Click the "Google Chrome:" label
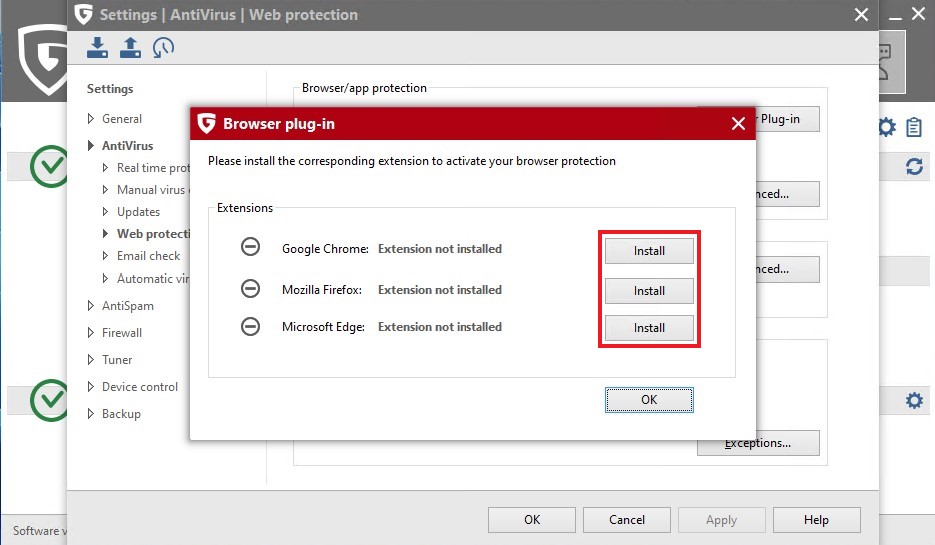This screenshot has width=935, height=545. pos(325,249)
